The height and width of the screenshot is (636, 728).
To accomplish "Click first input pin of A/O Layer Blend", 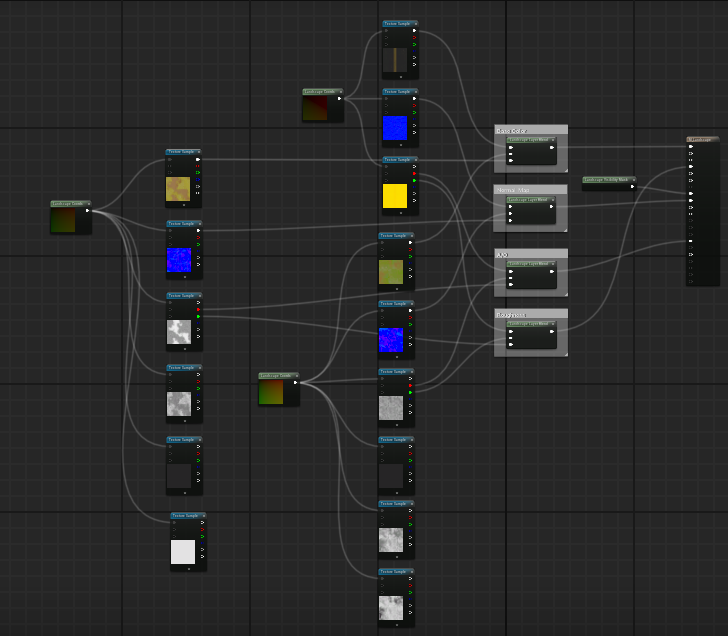I will click(511, 271).
